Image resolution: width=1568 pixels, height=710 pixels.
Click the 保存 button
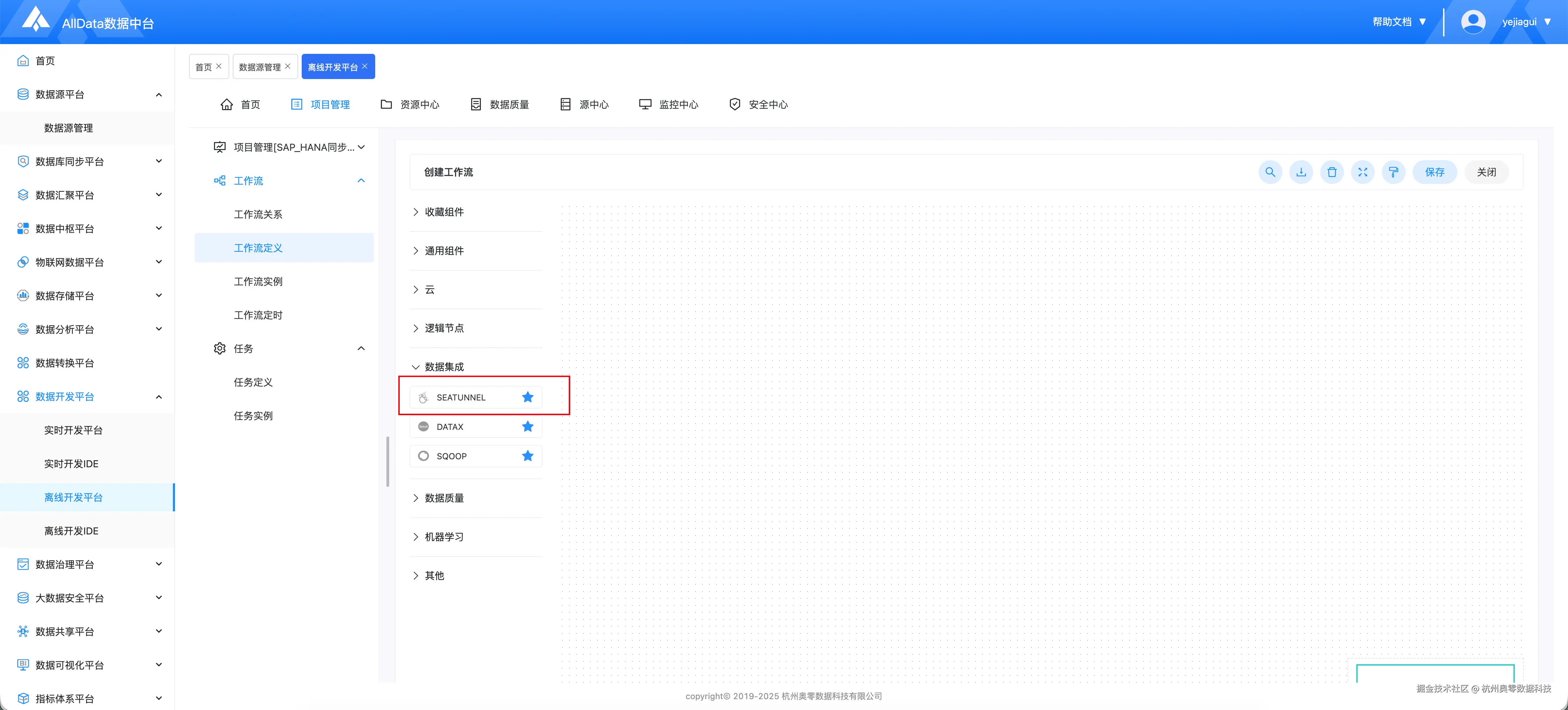click(x=1434, y=172)
